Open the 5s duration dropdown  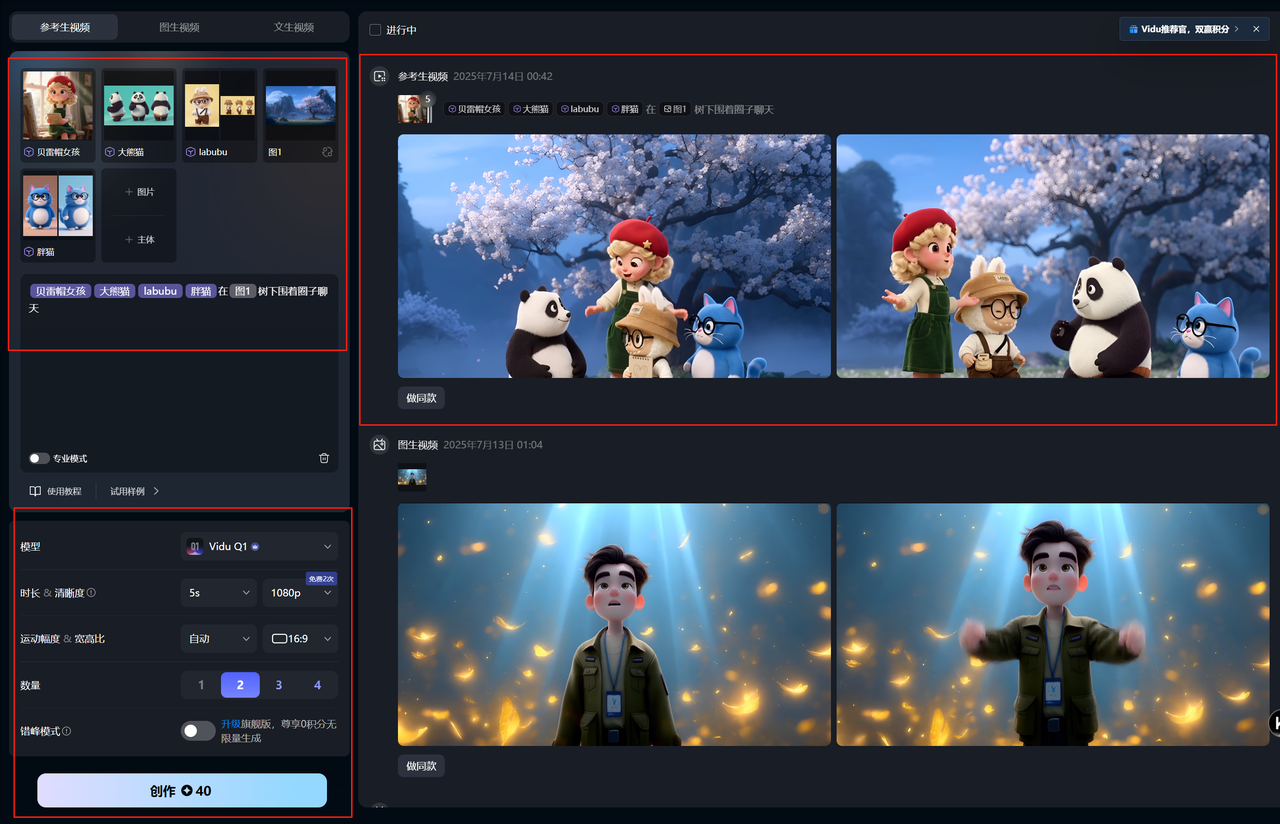218,592
